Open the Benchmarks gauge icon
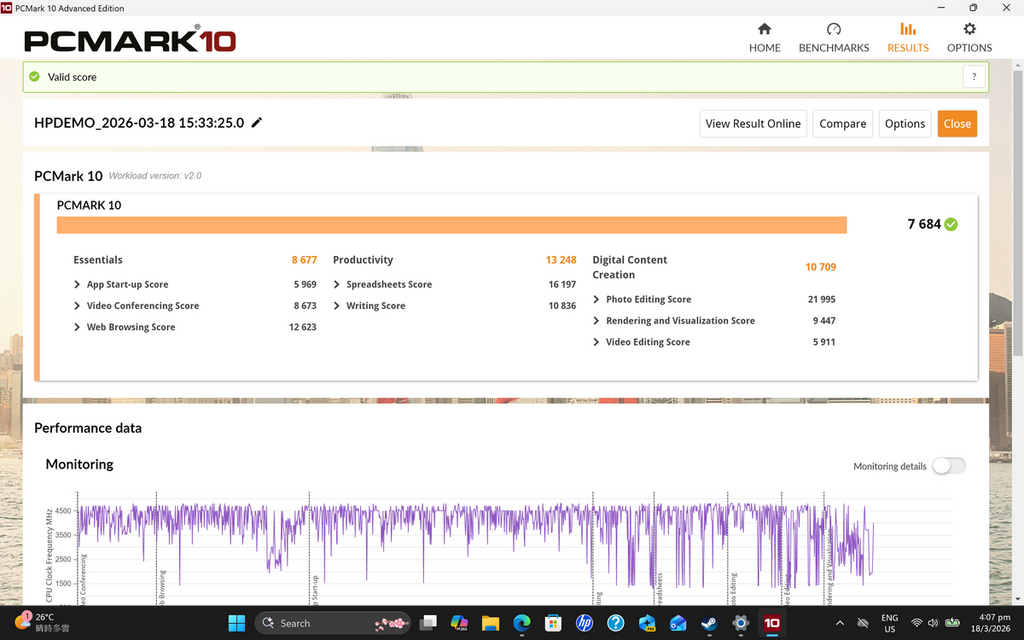 coord(833,30)
